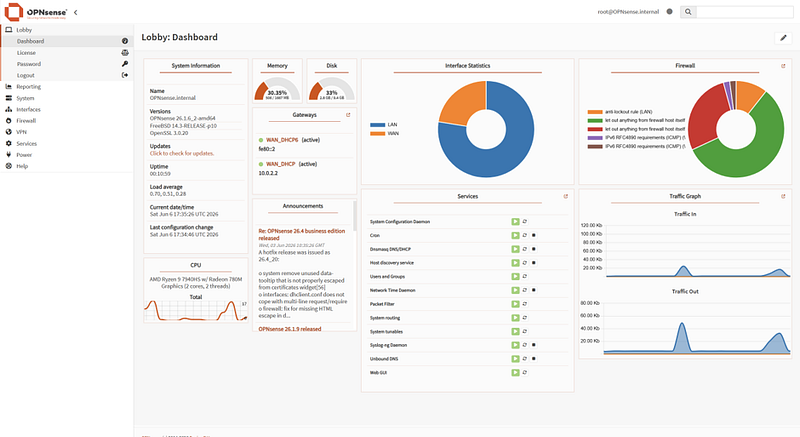The height and width of the screenshot is (437, 800).
Task: Open the Gateways widget external link icon
Action: coord(348,115)
